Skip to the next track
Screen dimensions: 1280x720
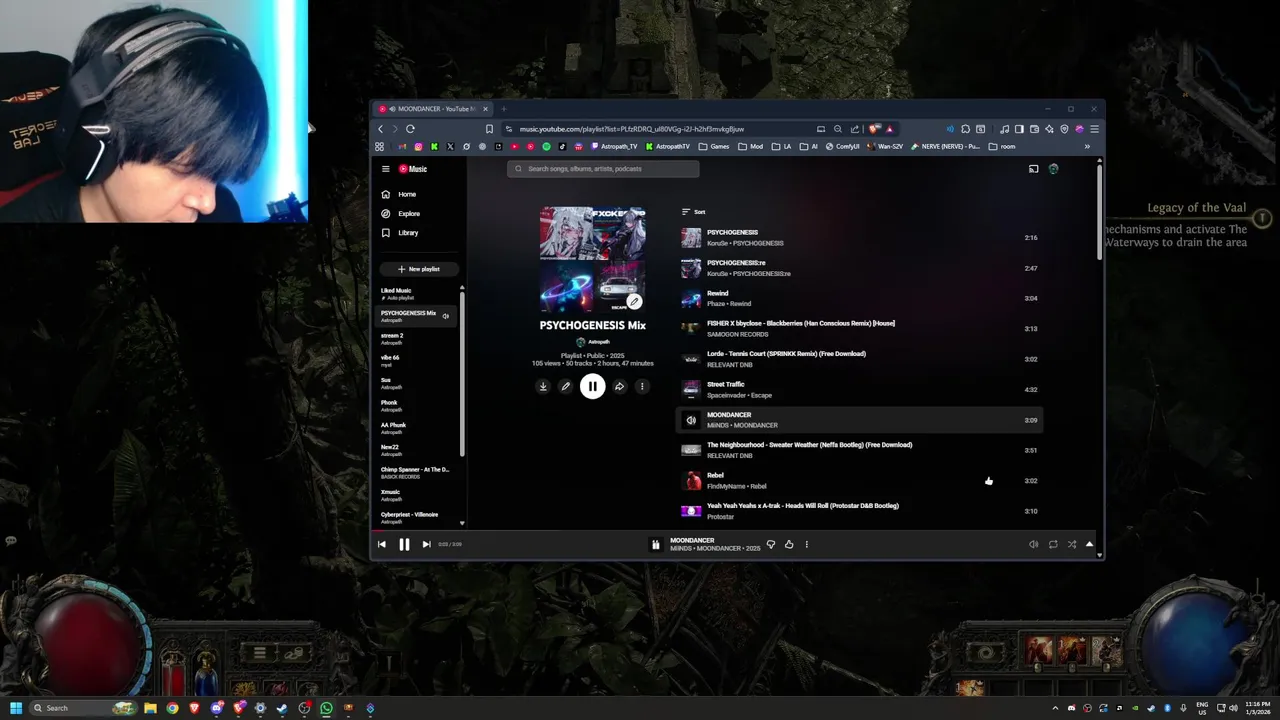click(x=426, y=544)
